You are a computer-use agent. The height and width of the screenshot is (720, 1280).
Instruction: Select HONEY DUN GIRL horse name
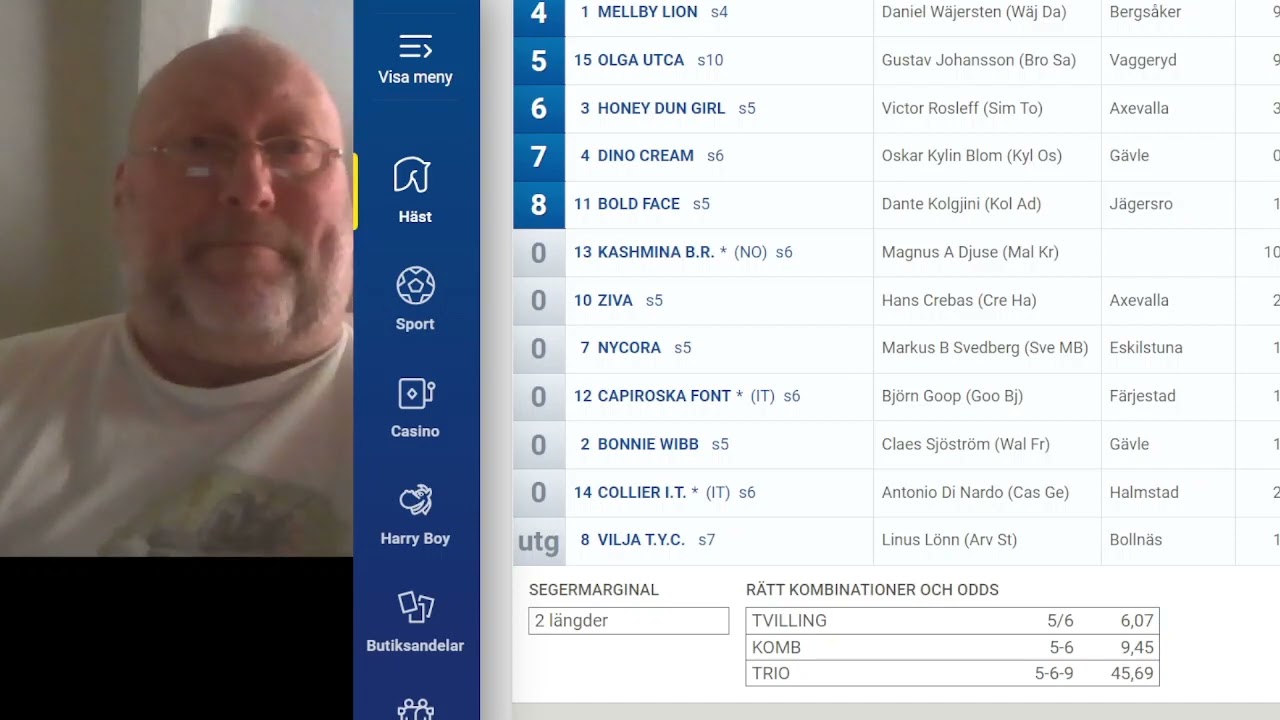coord(661,108)
